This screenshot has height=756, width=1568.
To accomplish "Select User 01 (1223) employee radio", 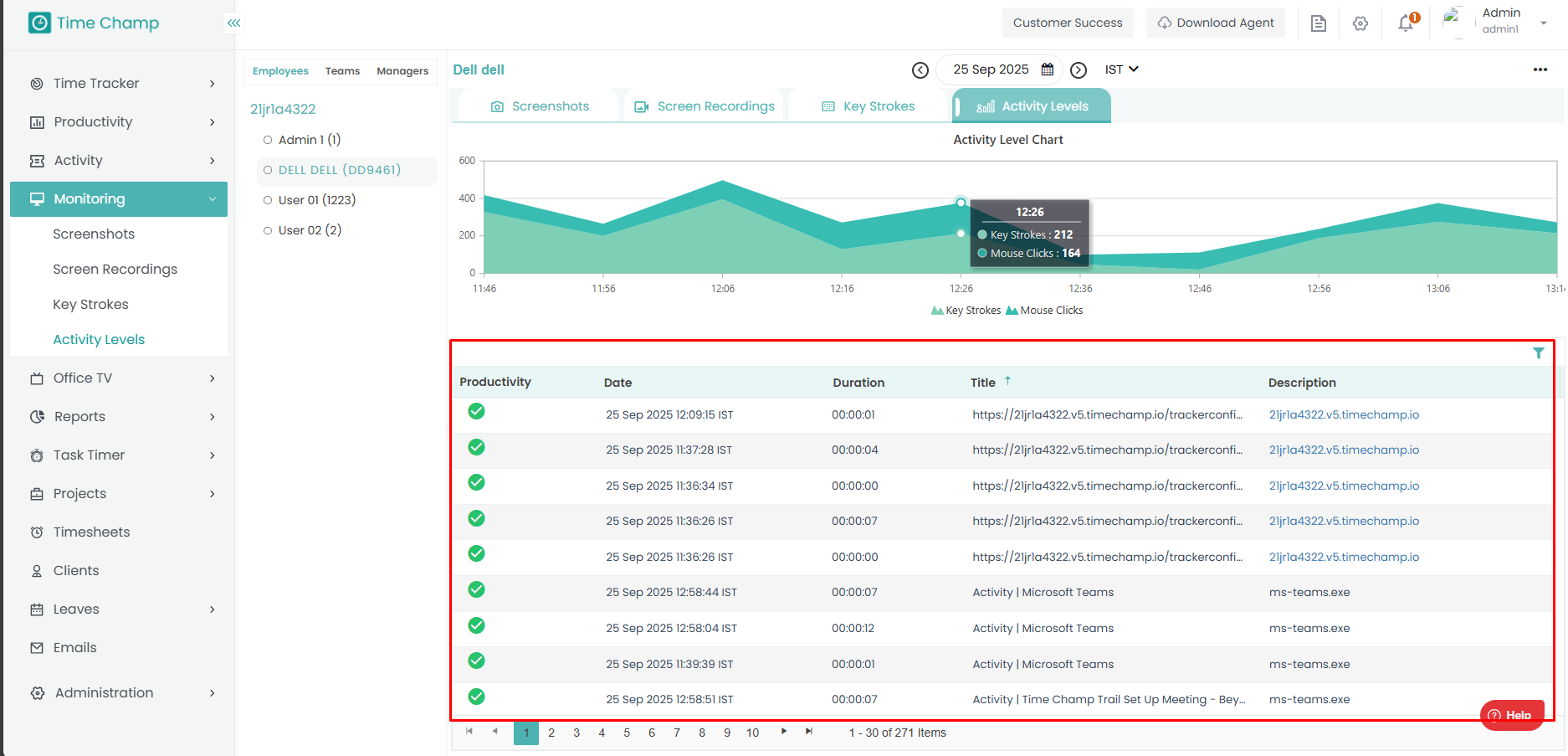I will coord(268,200).
